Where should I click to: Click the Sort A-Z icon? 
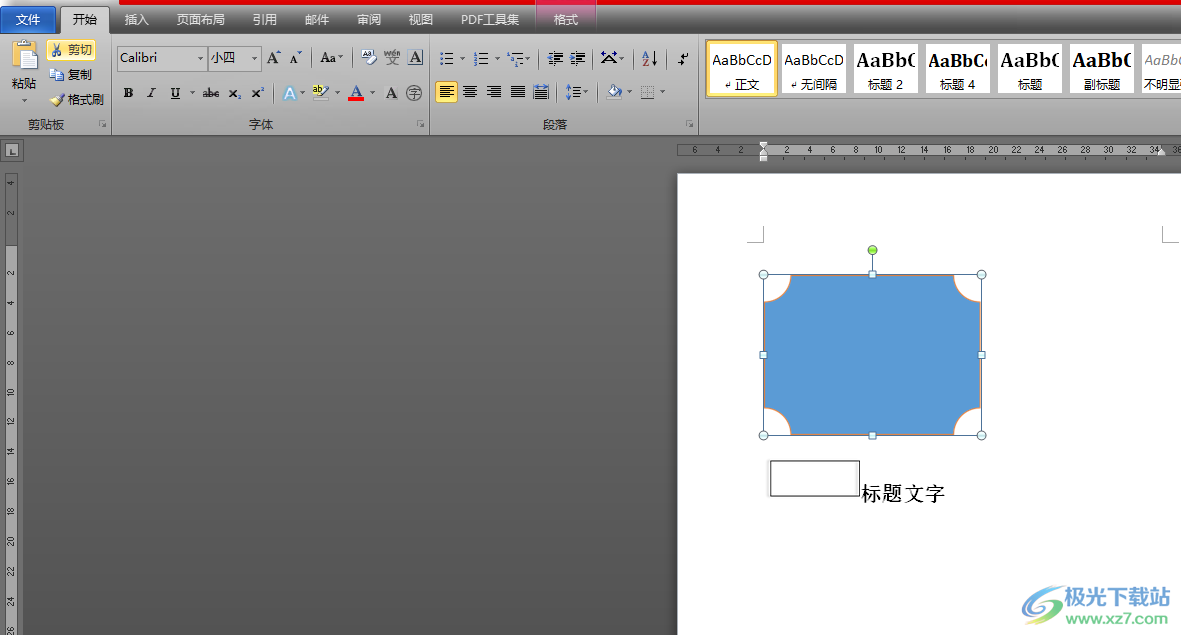click(649, 58)
